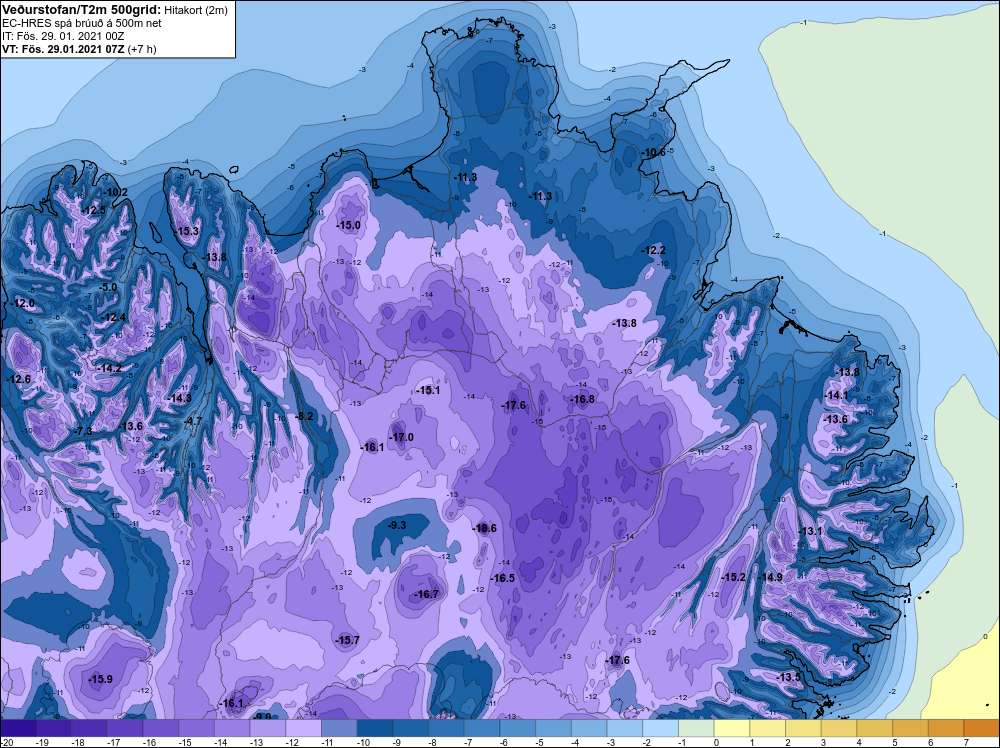Click the '(+7 h)' forecast offset text
This screenshot has height=748, width=1000.
142,49
